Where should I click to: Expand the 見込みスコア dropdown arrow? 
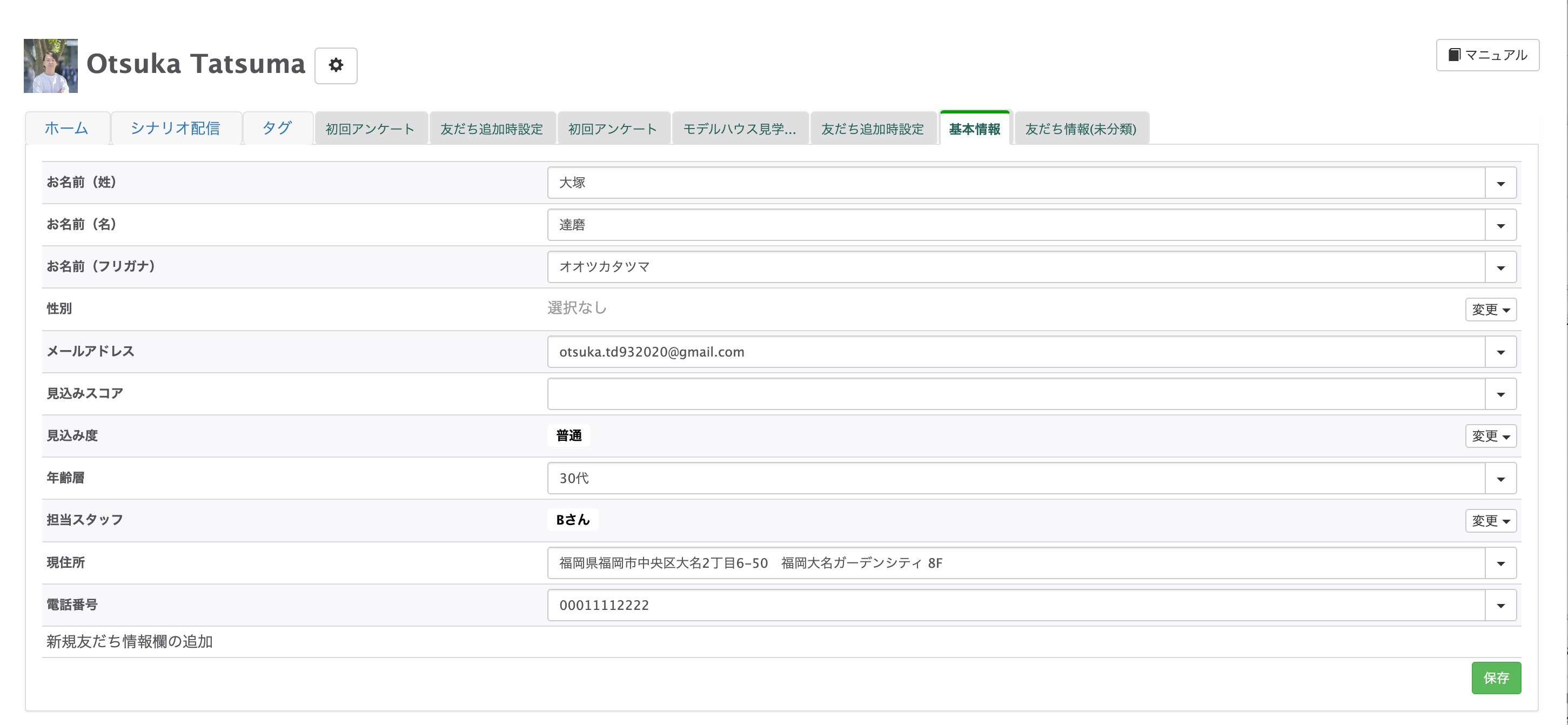1500,394
